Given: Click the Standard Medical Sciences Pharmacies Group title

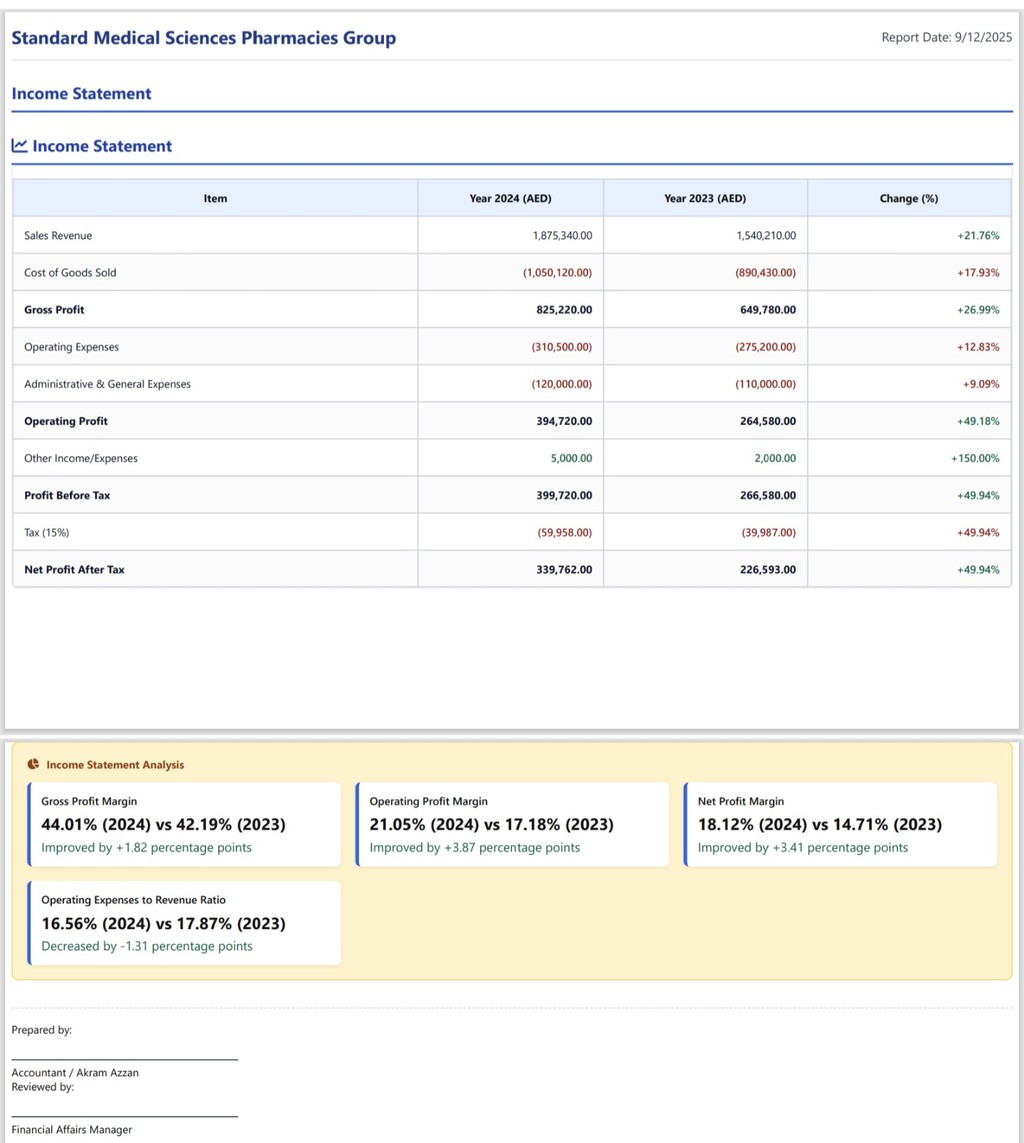Looking at the screenshot, I should 203,38.
